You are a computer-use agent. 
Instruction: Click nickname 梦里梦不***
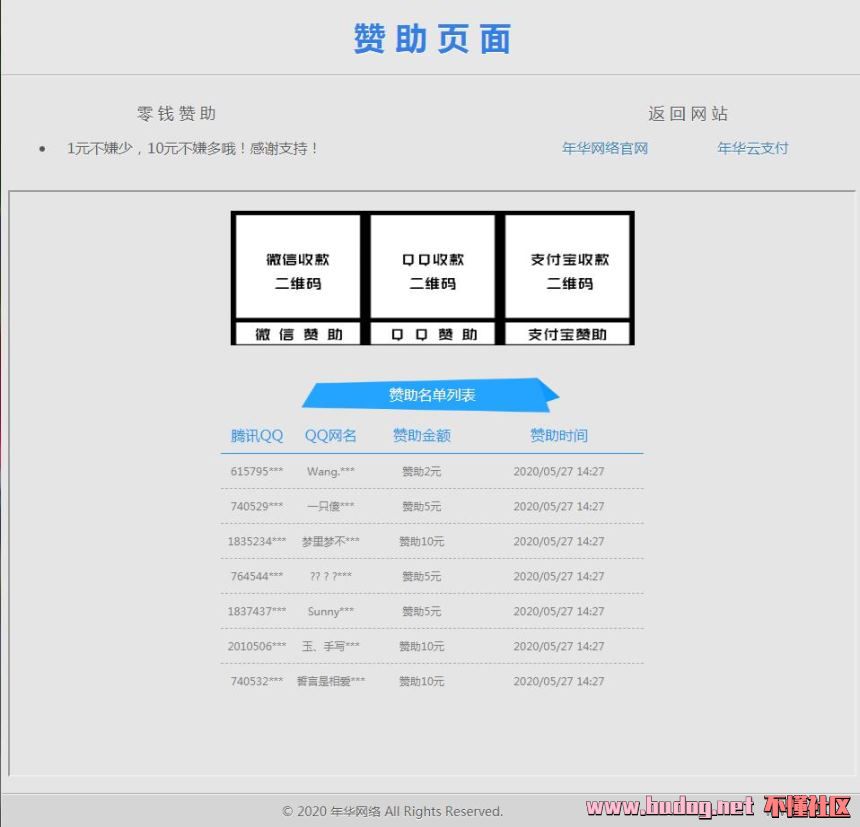tap(331, 541)
